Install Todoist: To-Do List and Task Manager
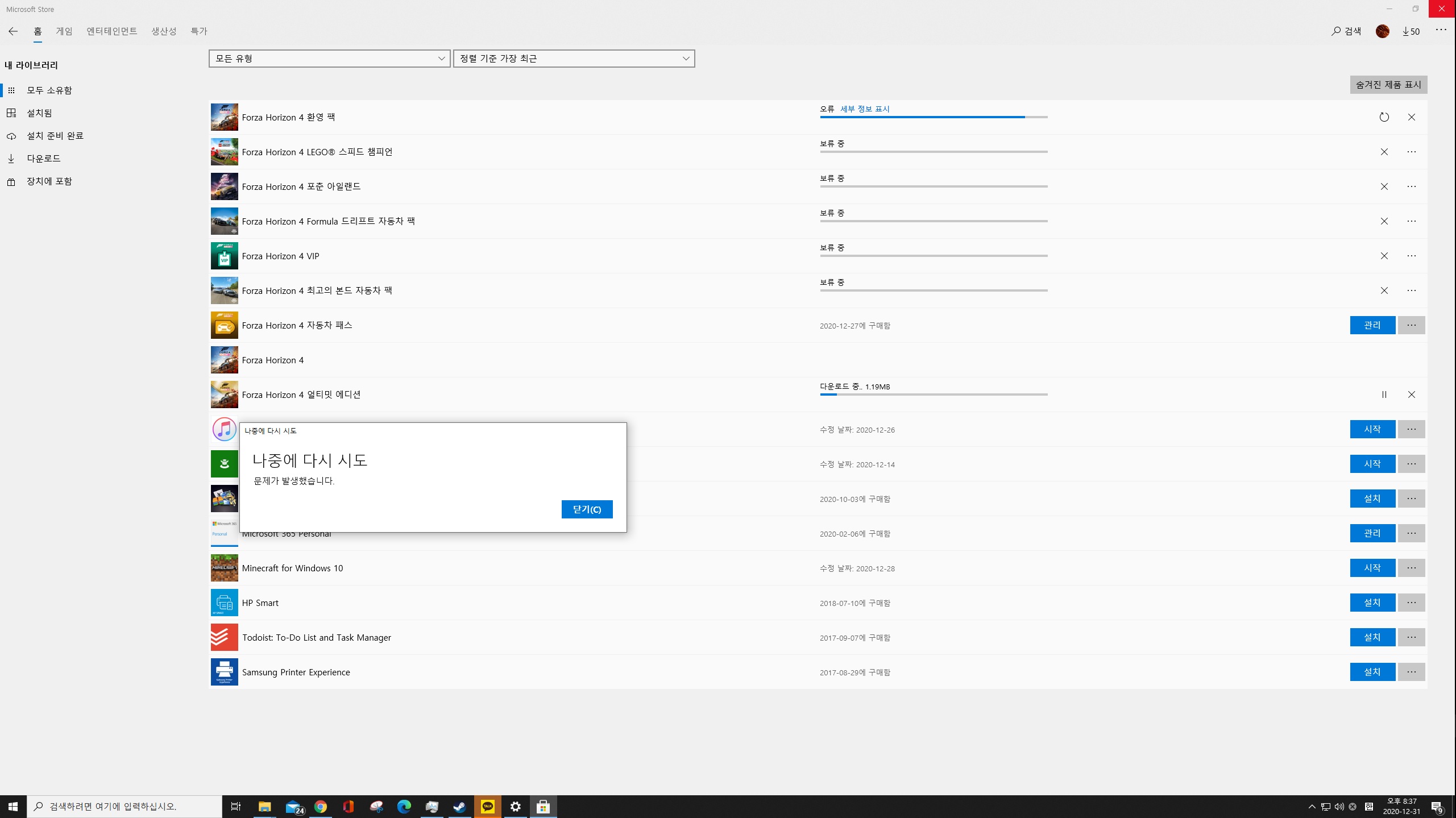This screenshot has height=818, width=1456. (x=1372, y=637)
